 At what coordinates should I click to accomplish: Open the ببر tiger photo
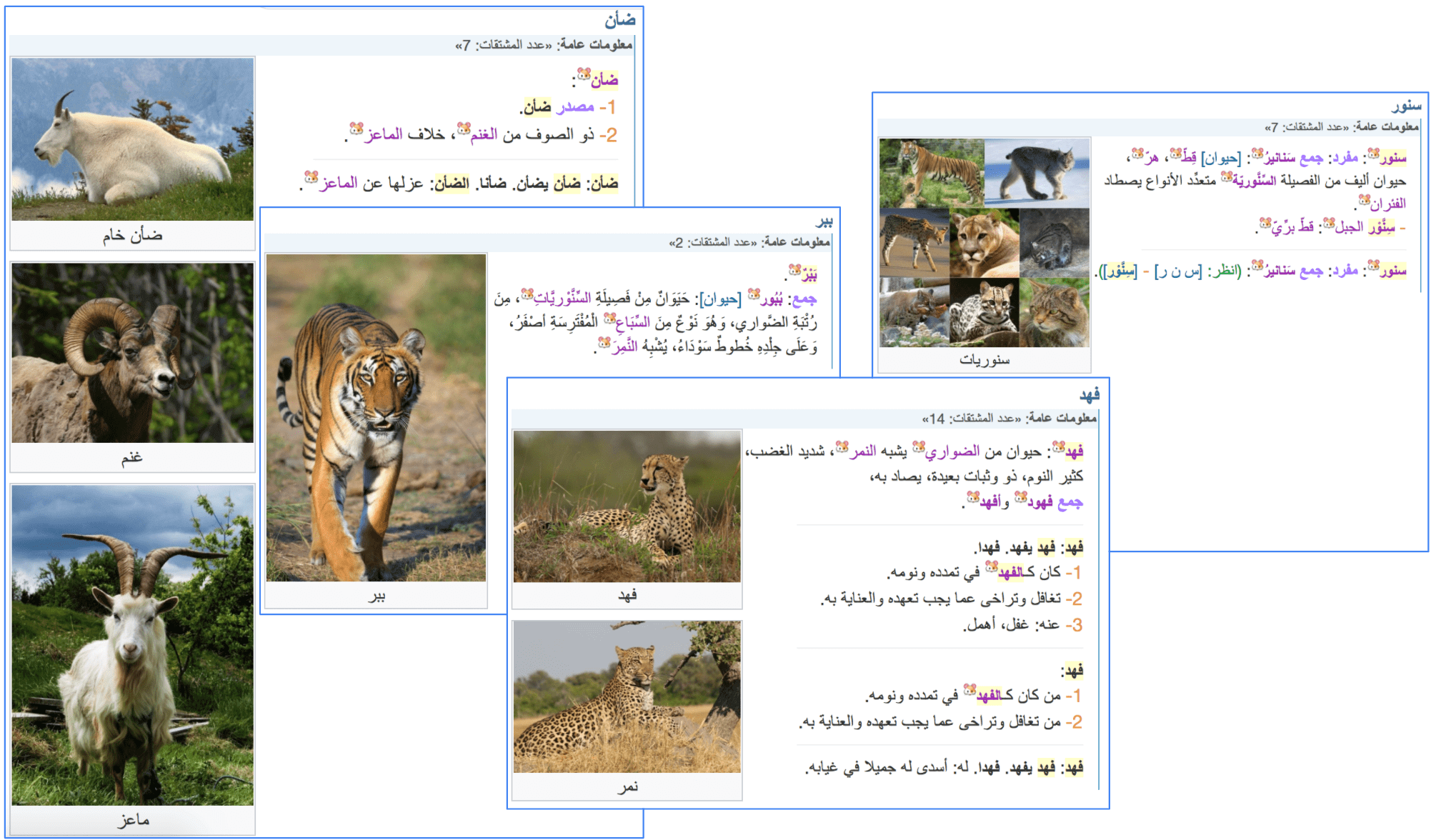(376, 418)
